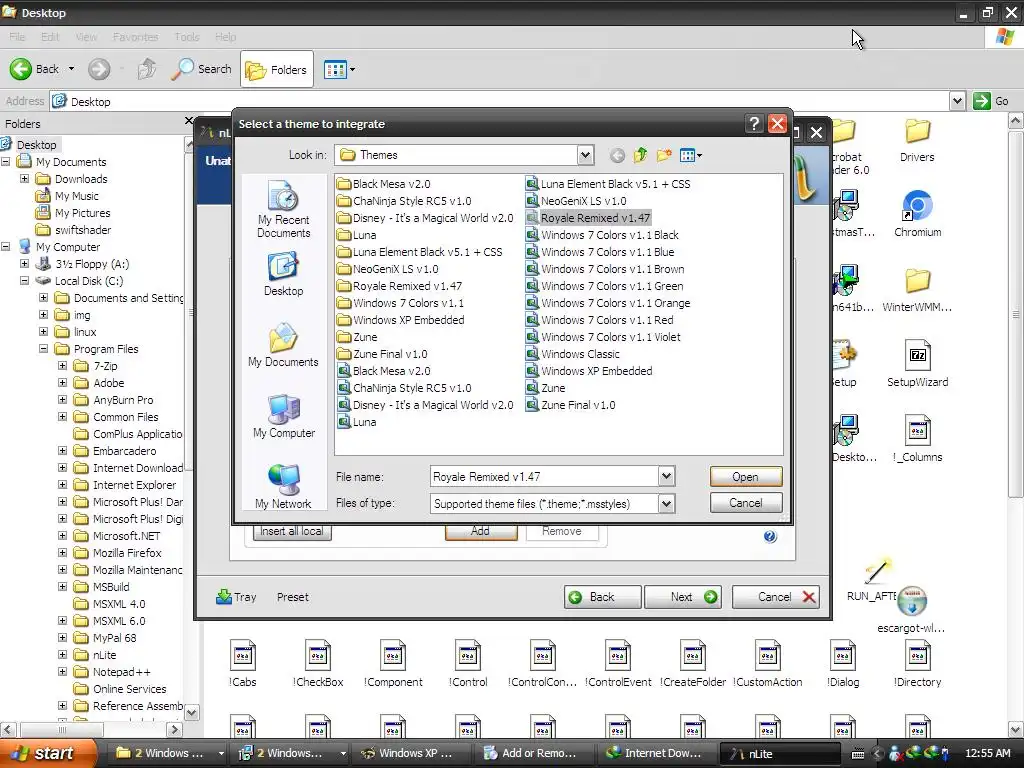Toggle the Folders pane toolbar button

tap(277, 69)
